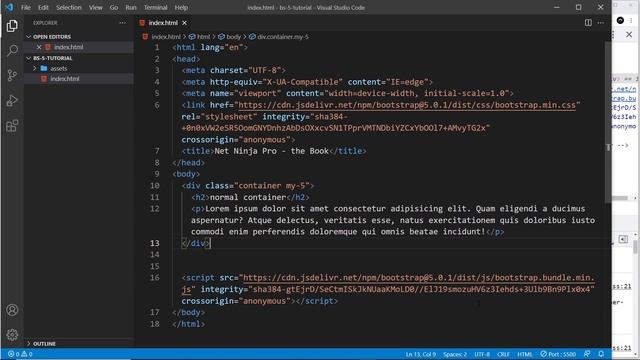Screen dimensions: 640x360
Task: Open the Run menu
Action: (x=131, y=7)
